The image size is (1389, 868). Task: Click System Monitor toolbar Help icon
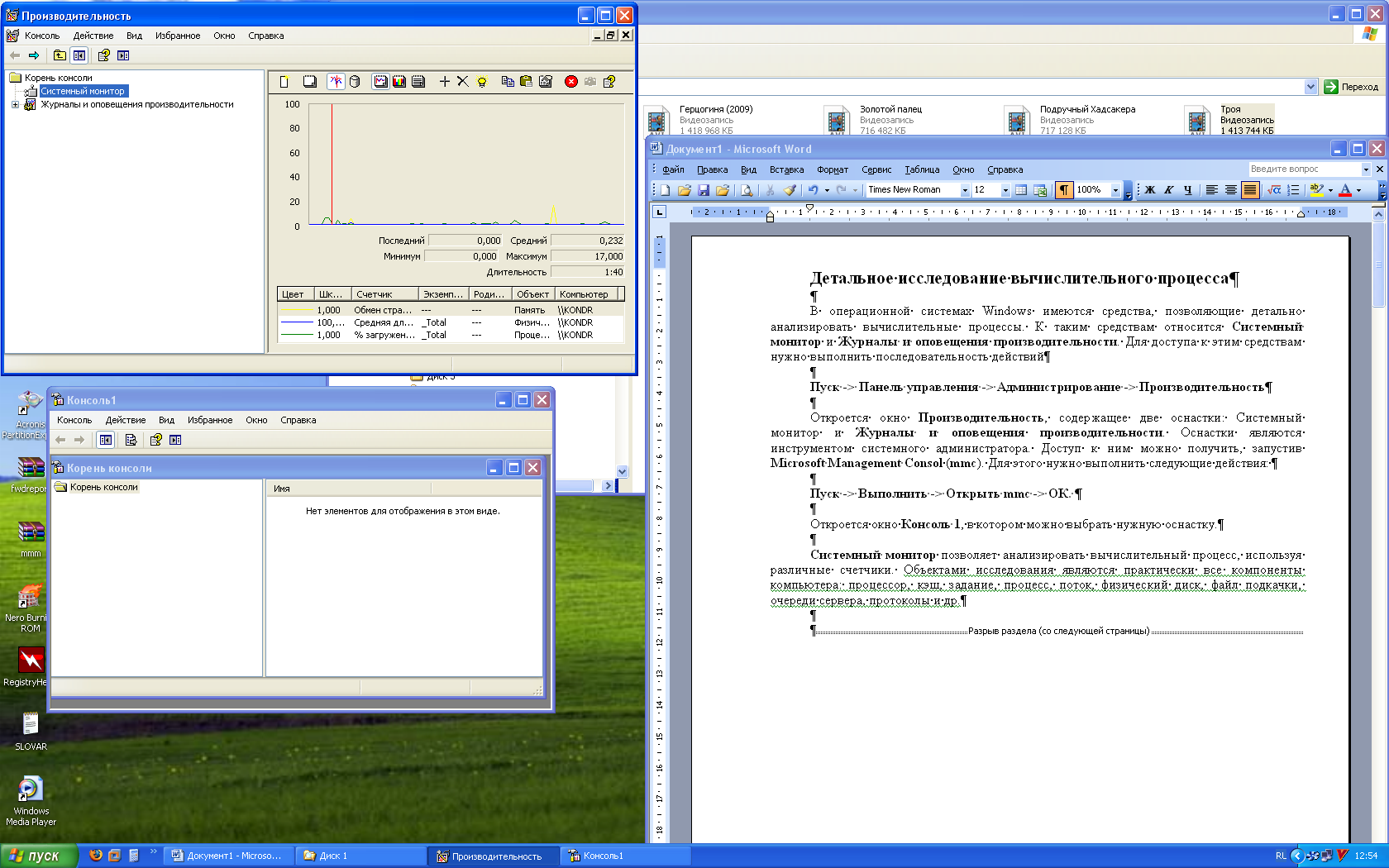(609, 81)
